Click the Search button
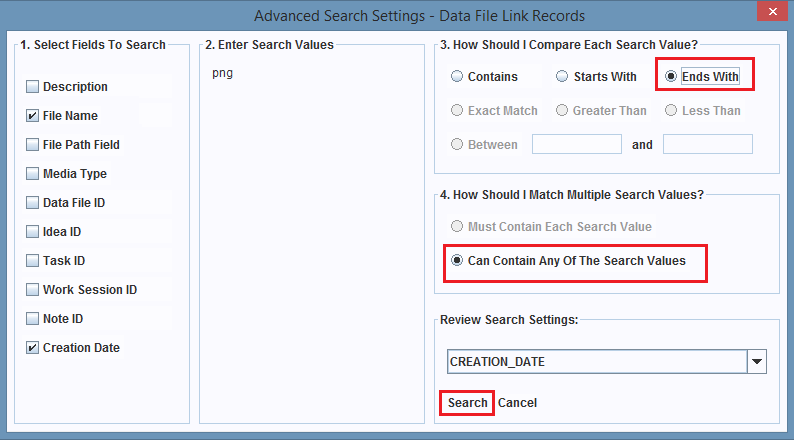 [x=467, y=403]
